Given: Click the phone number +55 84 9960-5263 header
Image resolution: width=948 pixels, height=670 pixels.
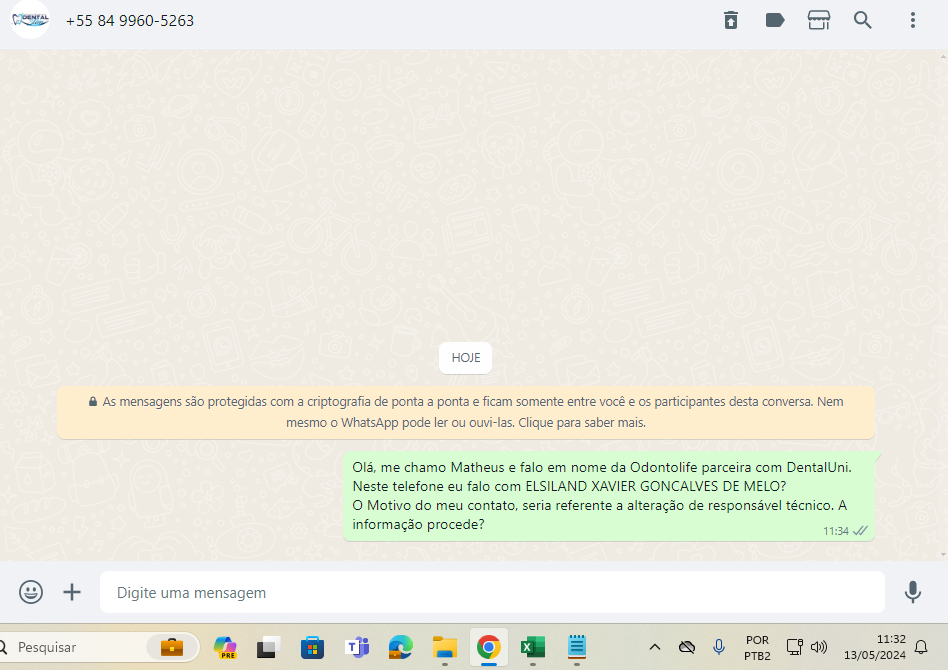Looking at the screenshot, I should [130, 21].
